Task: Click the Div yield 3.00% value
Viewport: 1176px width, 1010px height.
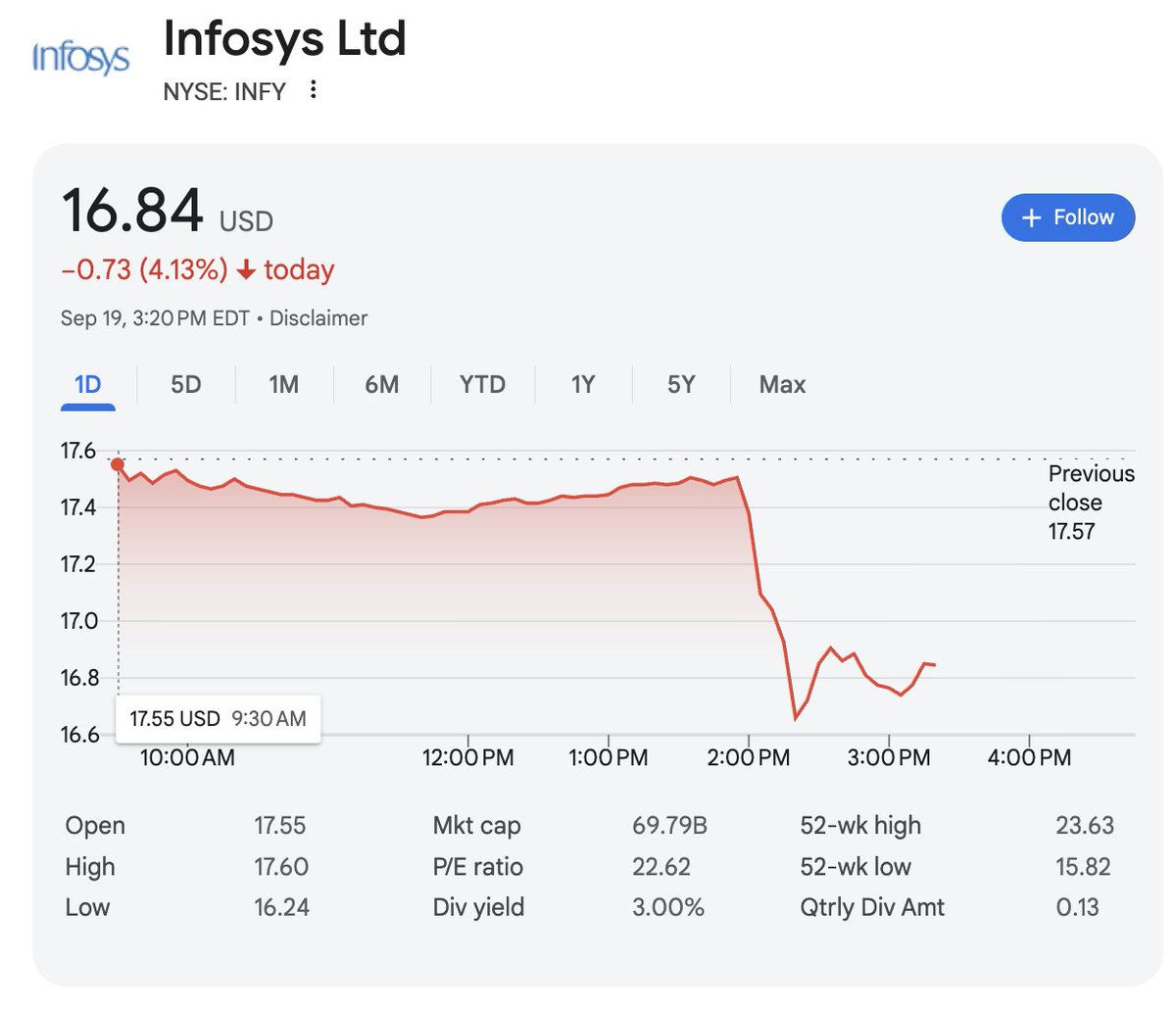Action: 669,907
